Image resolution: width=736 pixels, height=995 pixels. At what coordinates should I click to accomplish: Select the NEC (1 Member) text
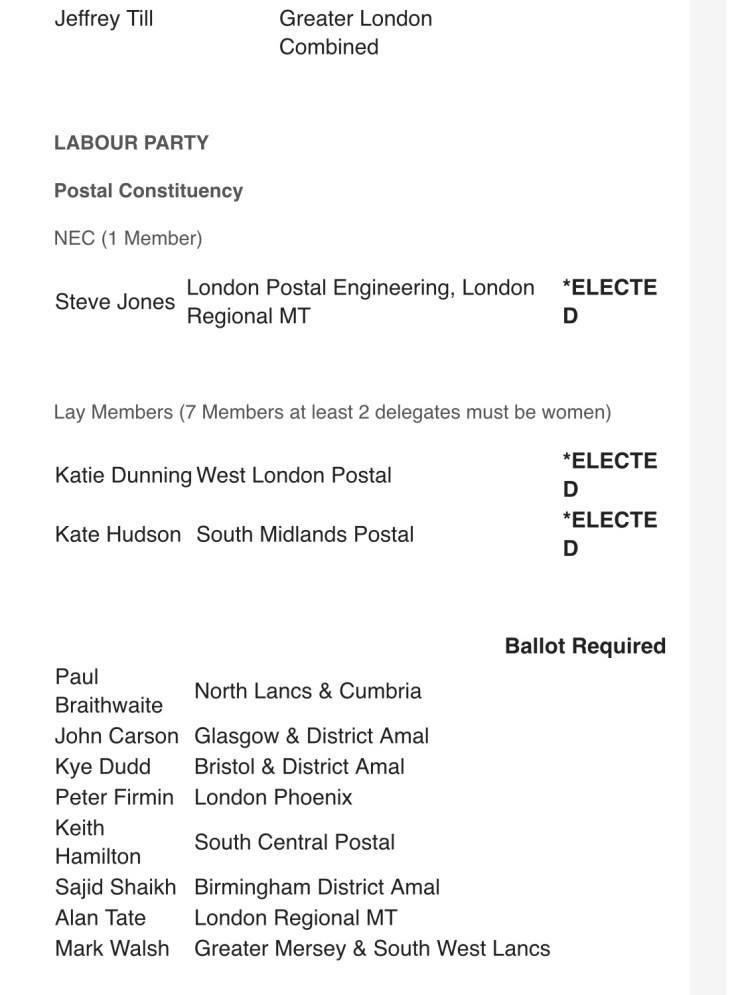click(128, 238)
